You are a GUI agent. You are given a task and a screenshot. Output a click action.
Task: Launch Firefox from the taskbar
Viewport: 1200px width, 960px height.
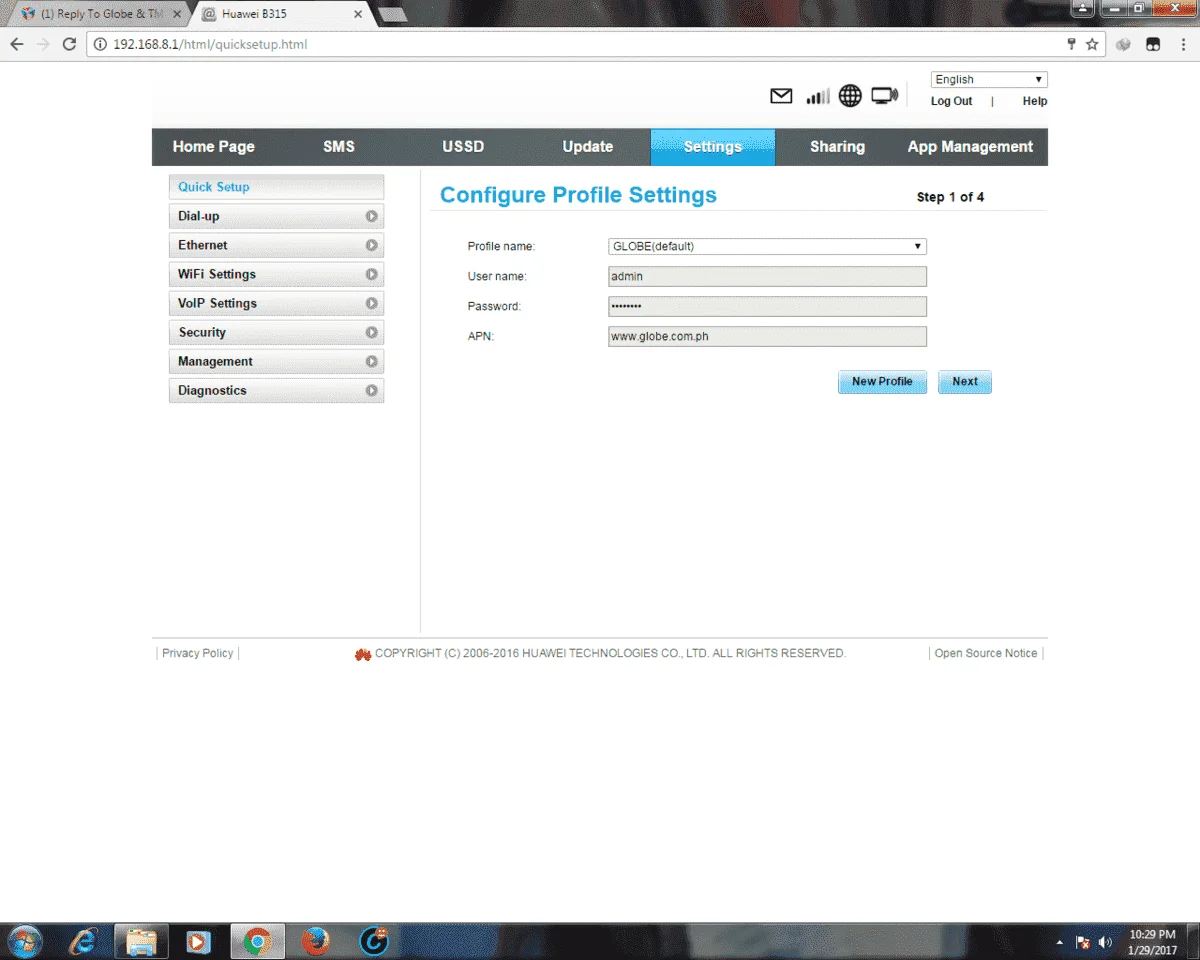(x=315, y=941)
